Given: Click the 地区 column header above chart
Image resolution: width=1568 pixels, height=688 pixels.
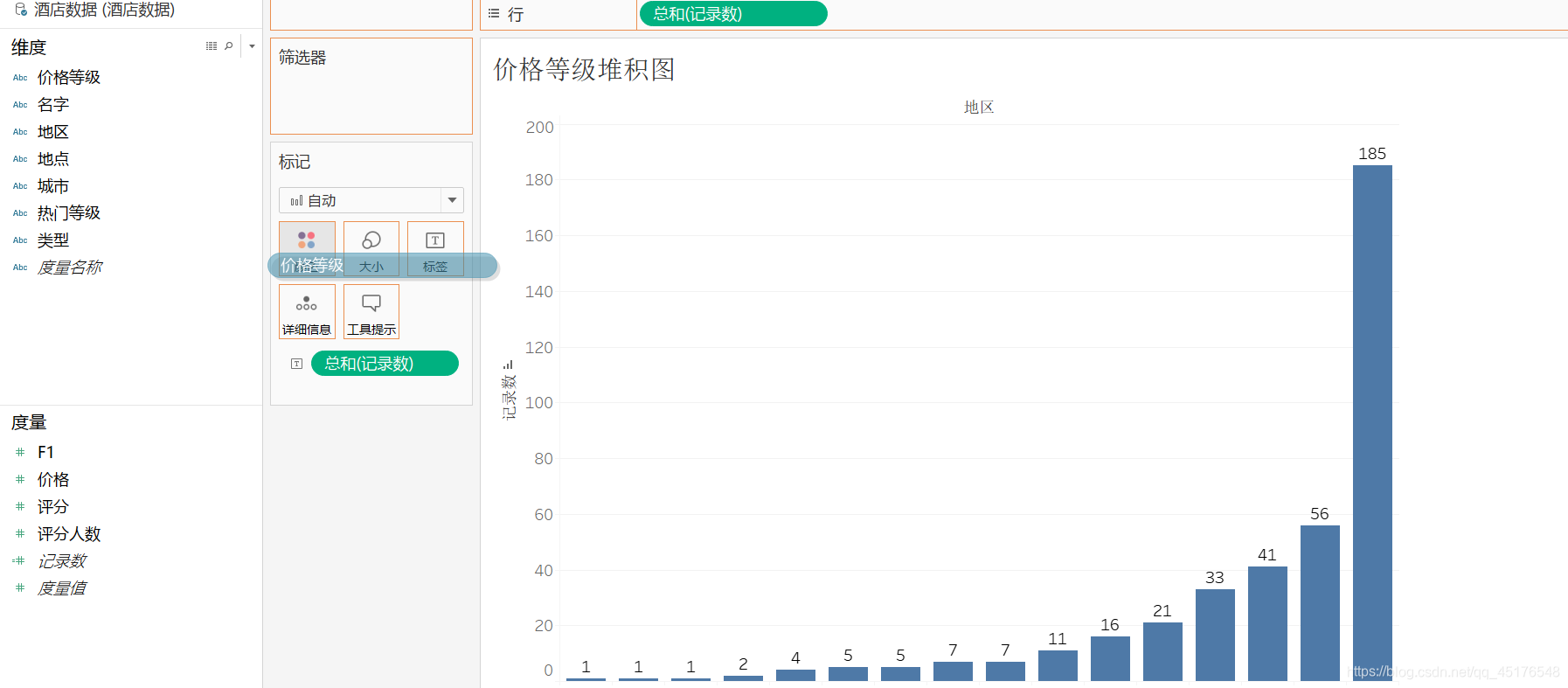Looking at the screenshot, I should pyautogui.click(x=979, y=107).
